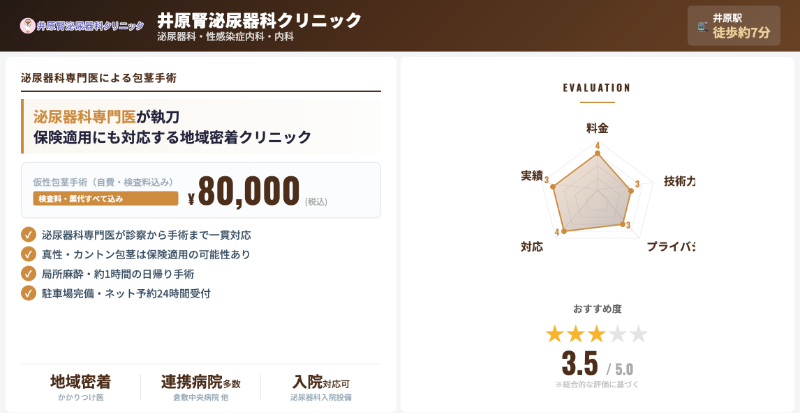This screenshot has width=800, height=418.
Task: Click checkmark next to 真性・カントン包茎 line
Action: coord(28,254)
